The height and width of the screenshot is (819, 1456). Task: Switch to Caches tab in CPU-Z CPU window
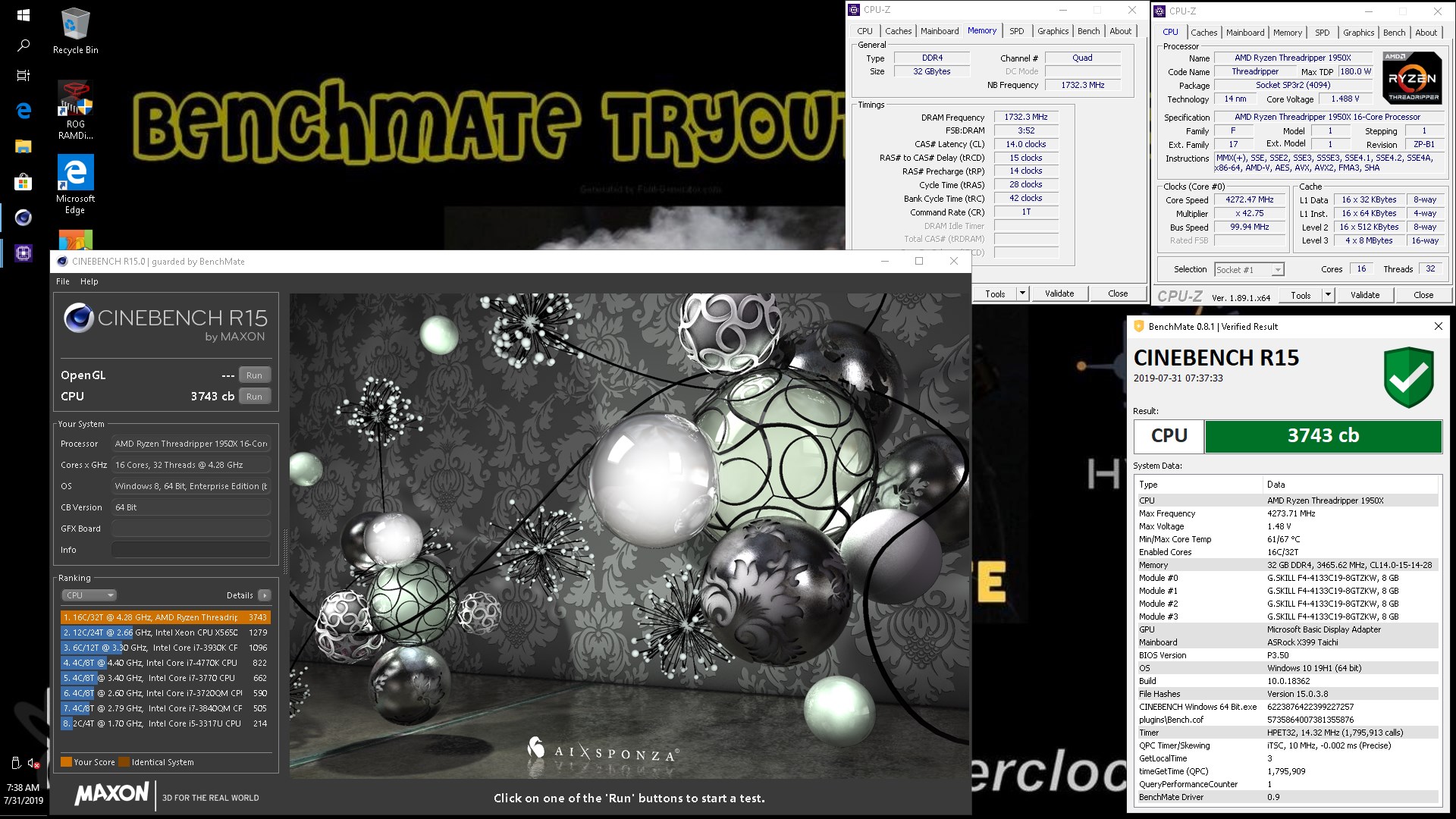click(x=1203, y=33)
